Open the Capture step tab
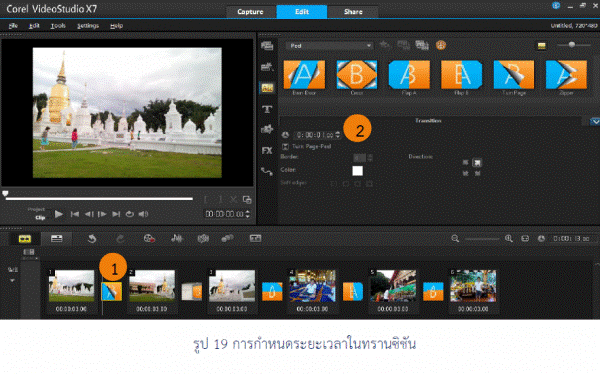This screenshot has width=600, height=374. [x=250, y=11]
